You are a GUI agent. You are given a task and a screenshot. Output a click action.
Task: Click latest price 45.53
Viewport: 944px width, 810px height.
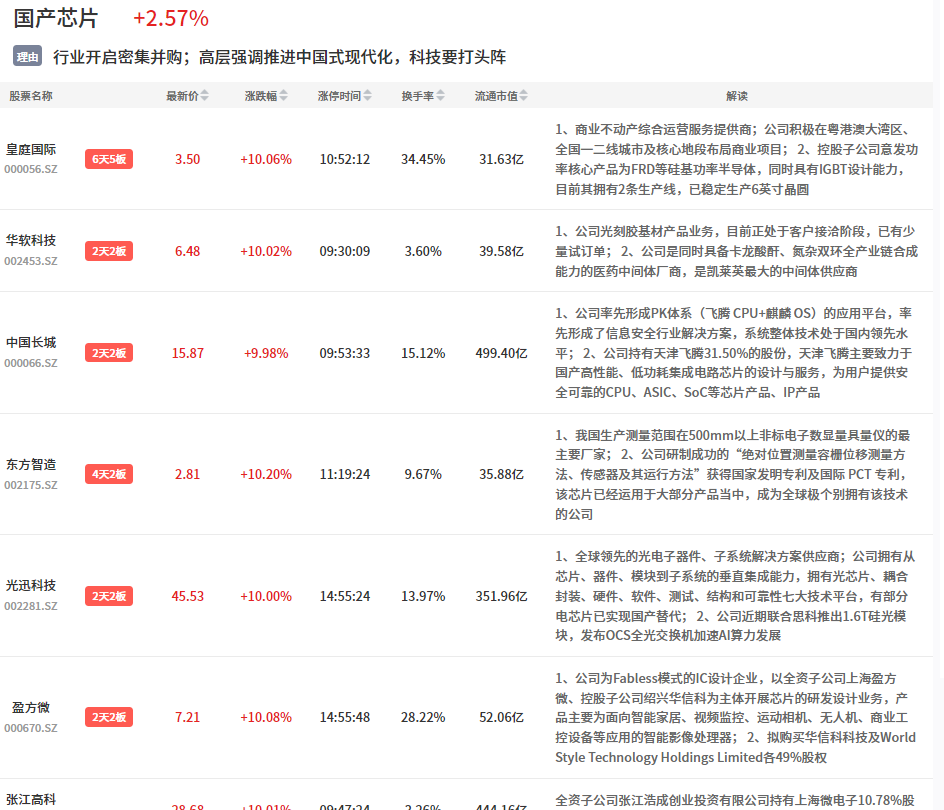click(187, 596)
